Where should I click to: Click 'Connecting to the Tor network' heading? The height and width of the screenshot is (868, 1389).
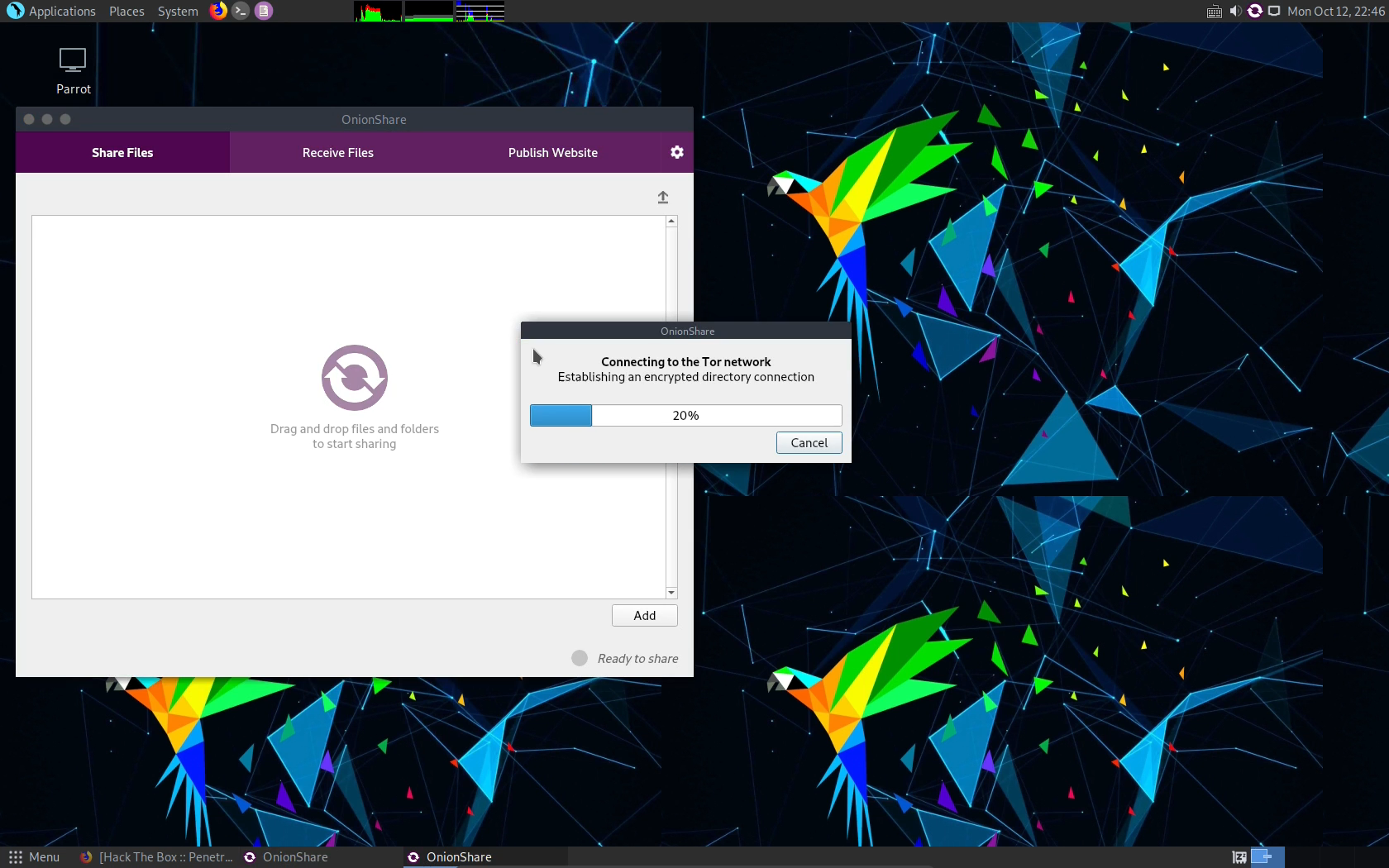point(685,362)
